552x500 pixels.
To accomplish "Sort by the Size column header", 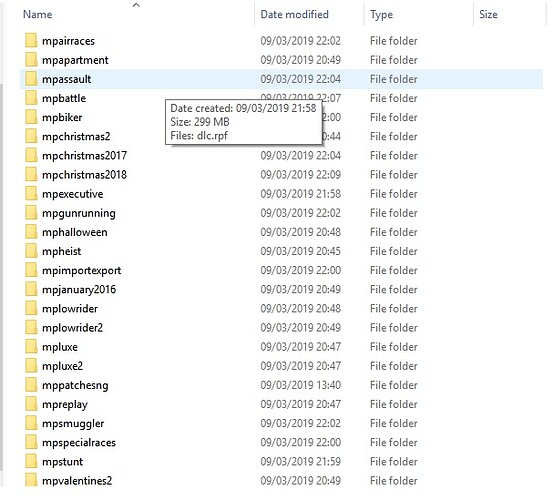I will pos(488,14).
